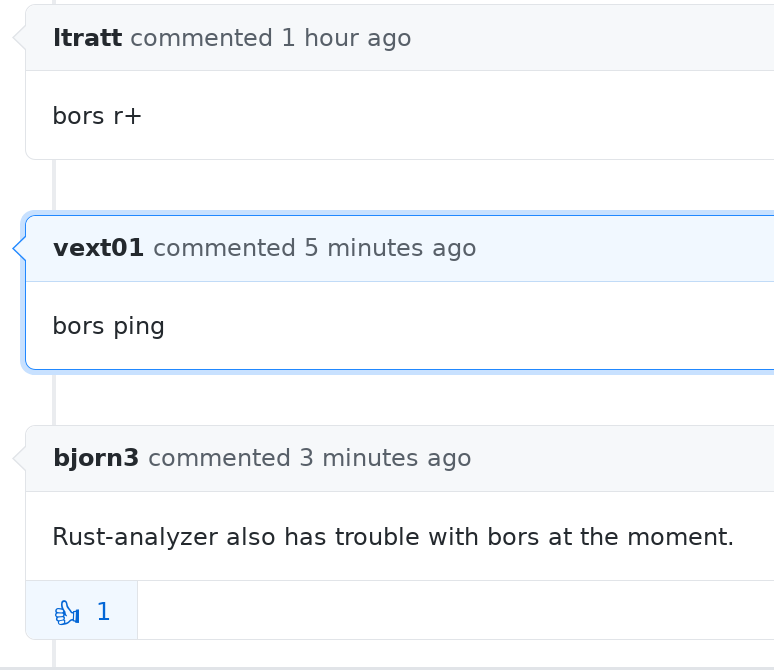
Task: Click the "5 minutes ago" timestamp
Action: click(390, 248)
